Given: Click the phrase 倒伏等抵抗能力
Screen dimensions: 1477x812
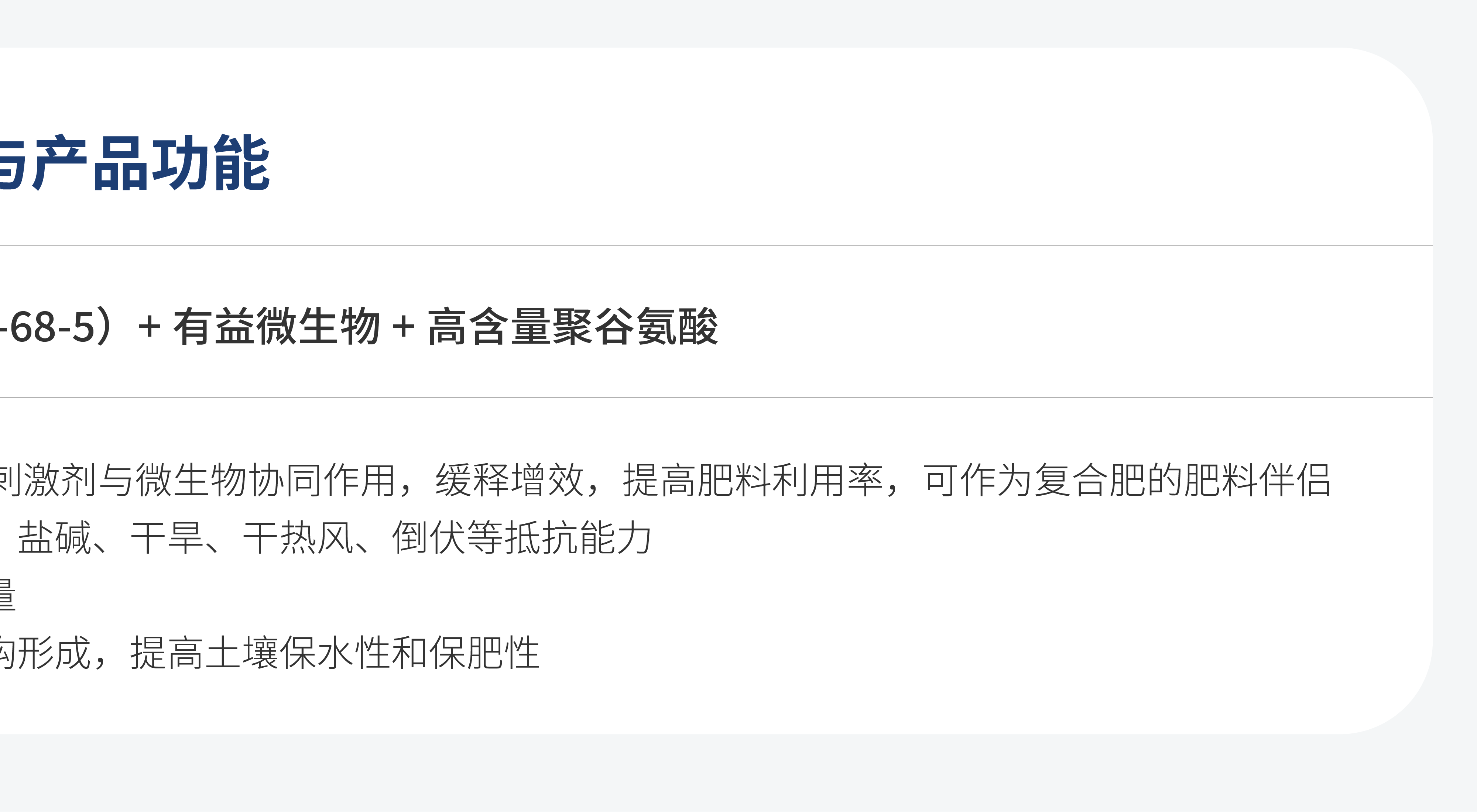Looking at the screenshot, I should tap(522, 537).
